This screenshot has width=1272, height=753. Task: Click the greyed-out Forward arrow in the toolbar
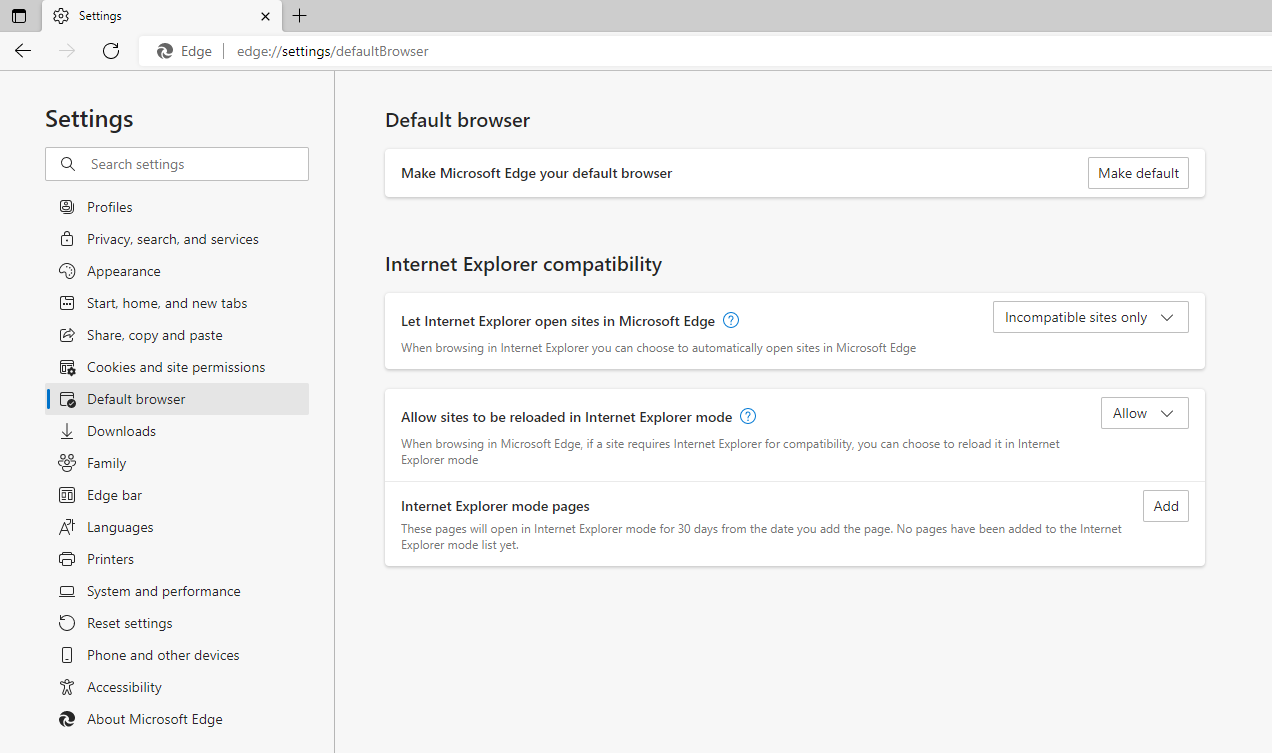click(x=67, y=51)
